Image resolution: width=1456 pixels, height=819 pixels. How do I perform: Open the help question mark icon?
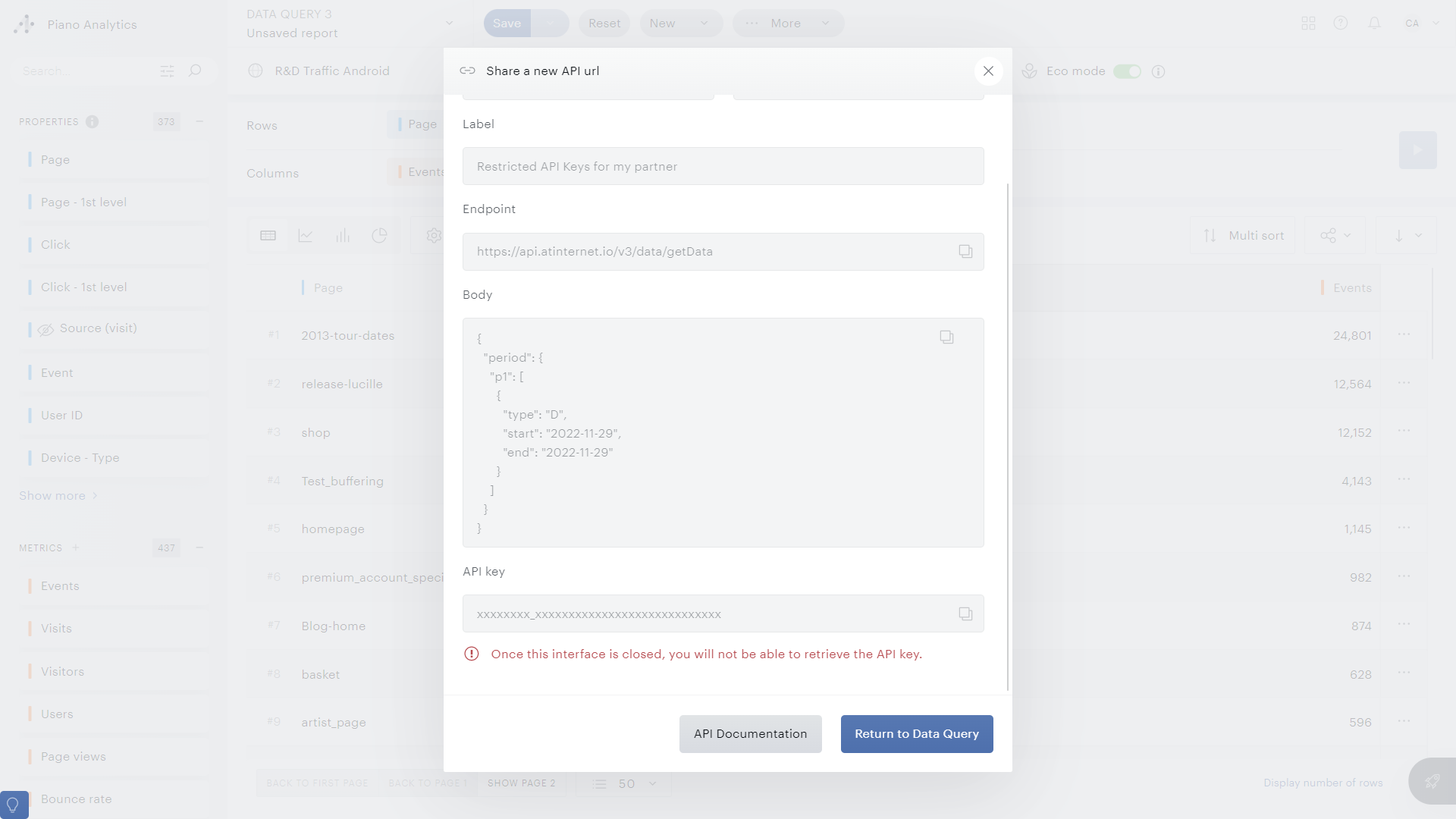[x=1341, y=24]
